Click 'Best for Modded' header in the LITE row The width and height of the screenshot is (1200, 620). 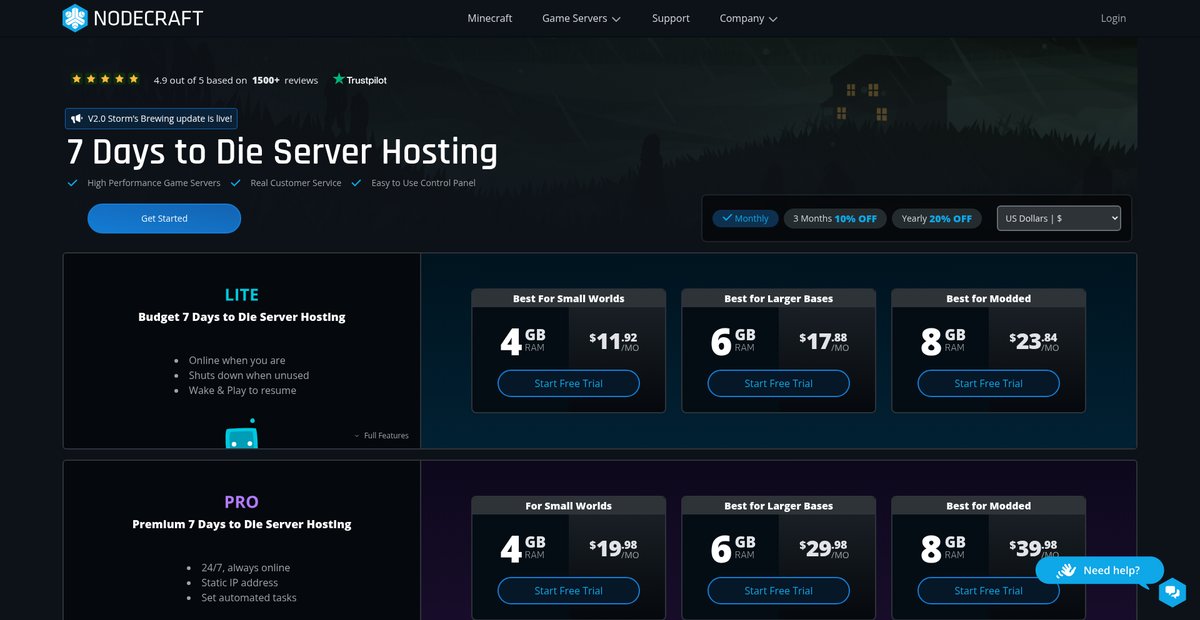(989, 298)
